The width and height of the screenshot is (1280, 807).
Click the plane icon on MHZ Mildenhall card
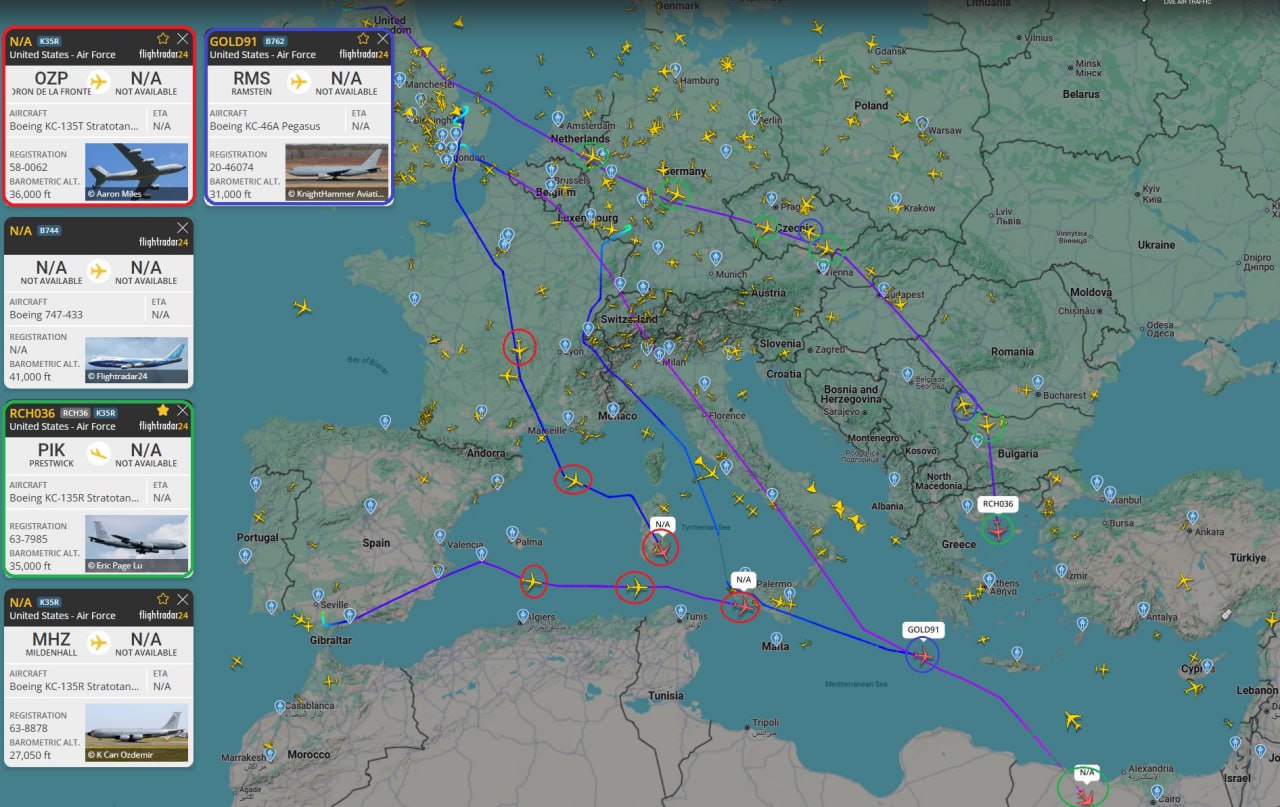[x=98, y=642]
